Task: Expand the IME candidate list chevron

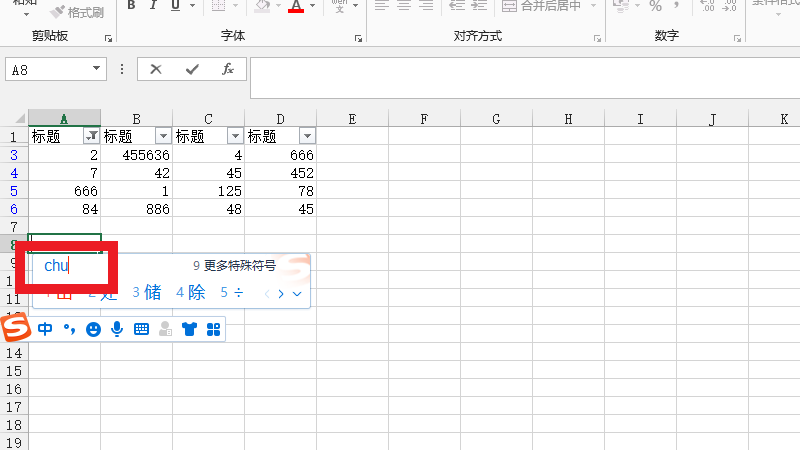Action: (297, 294)
